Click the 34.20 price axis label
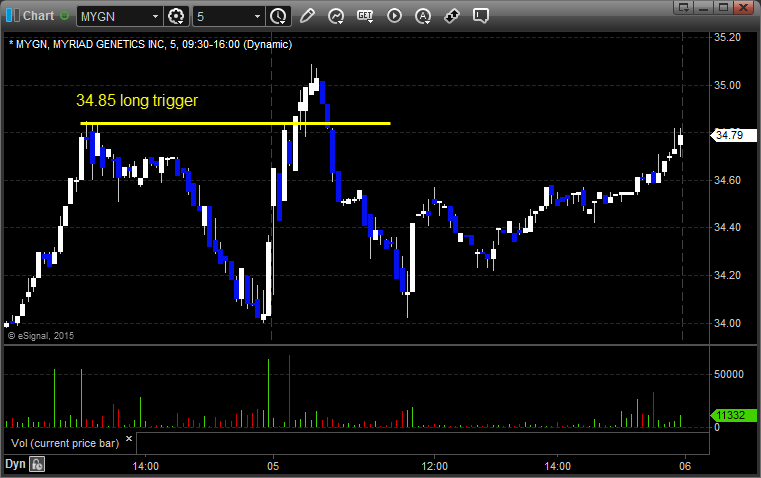The image size is (761, 478). (x=728, y=276)
